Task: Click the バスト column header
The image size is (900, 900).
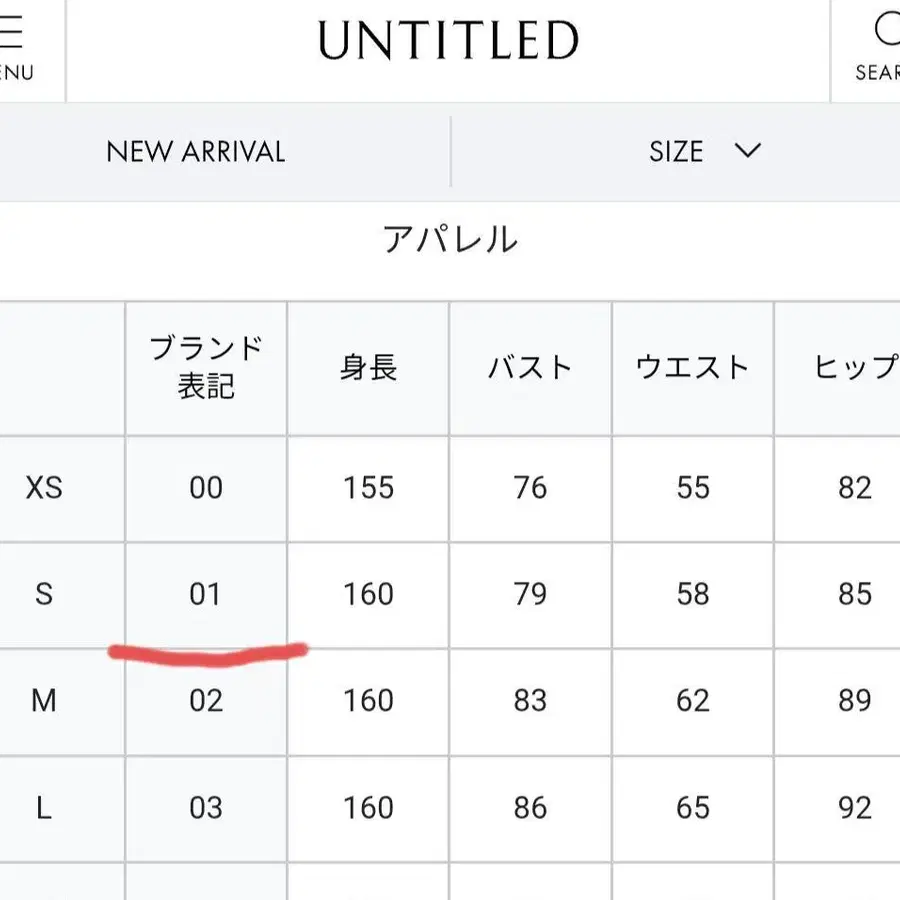Action: (530, 368)
